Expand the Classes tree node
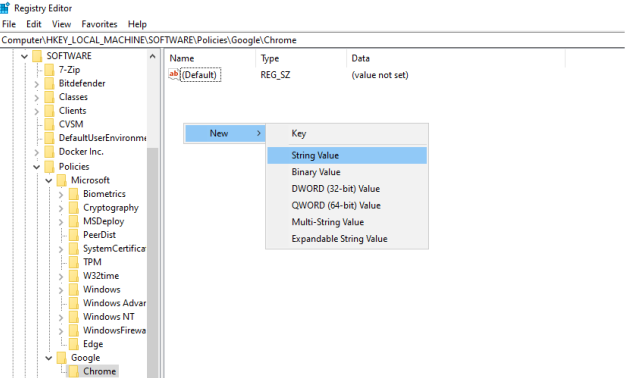The width and height of the screenshot is (630, 378). point(37,98)
